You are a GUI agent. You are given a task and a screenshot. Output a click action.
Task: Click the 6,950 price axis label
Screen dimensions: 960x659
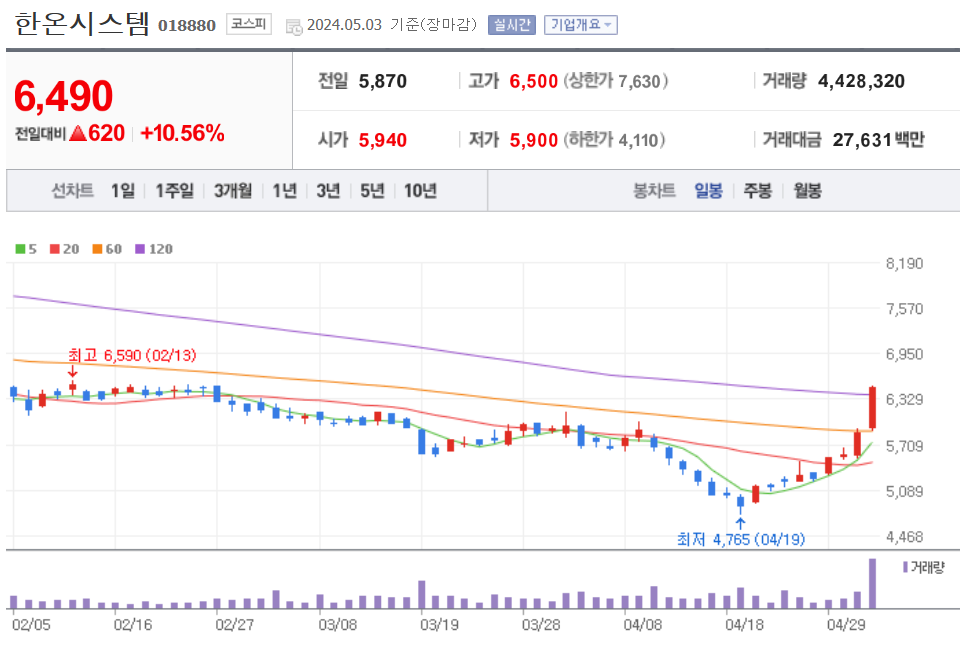click(904, 354)
